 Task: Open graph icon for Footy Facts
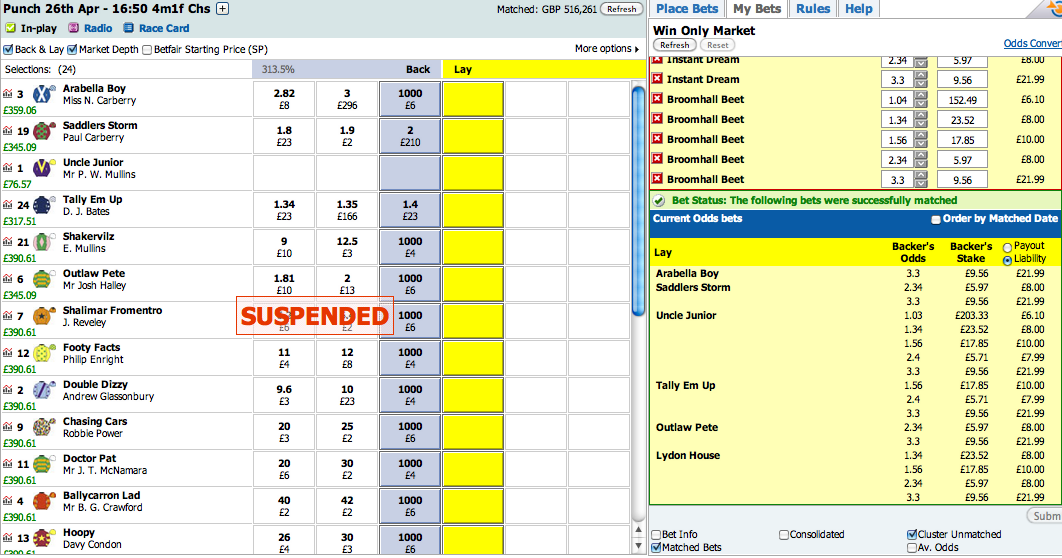click(7, 353)
